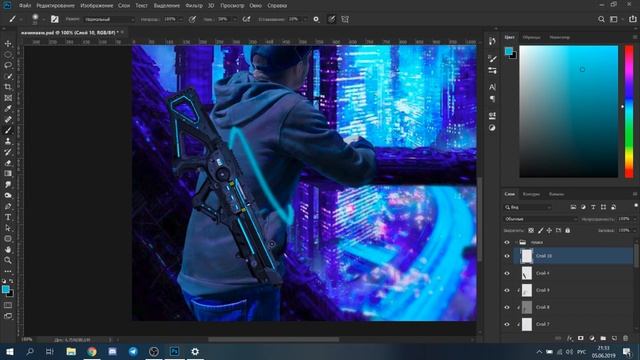Click the share image button
The width and height of the screenshot is (640, 360).
632,19
